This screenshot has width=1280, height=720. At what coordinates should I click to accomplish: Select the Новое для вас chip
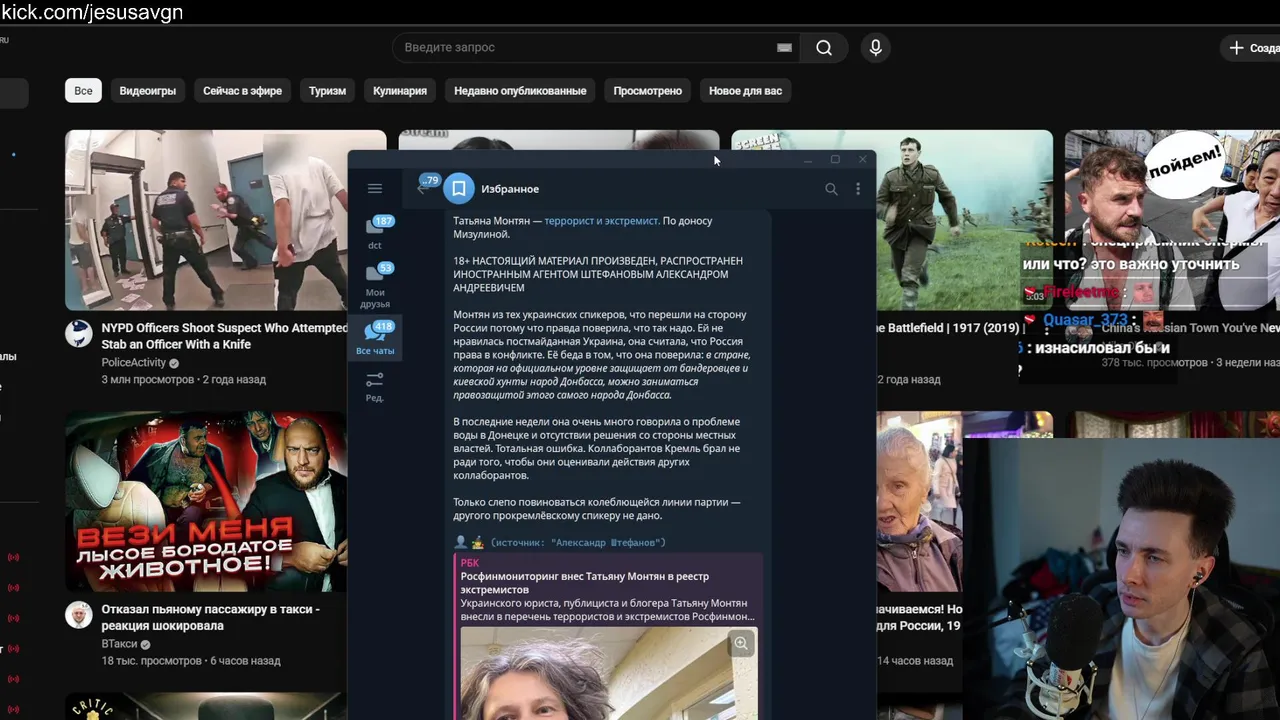[745, 91]
